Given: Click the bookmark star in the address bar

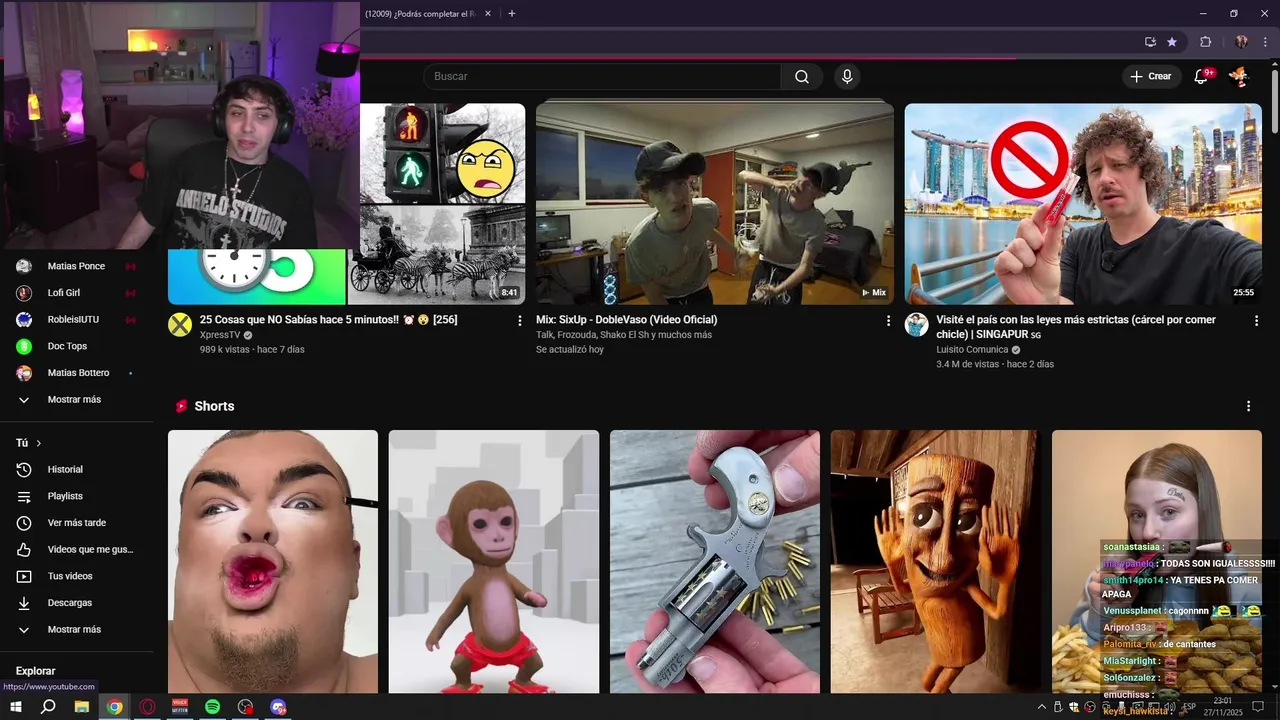Looking at the screenshot, I should 1172,42.
